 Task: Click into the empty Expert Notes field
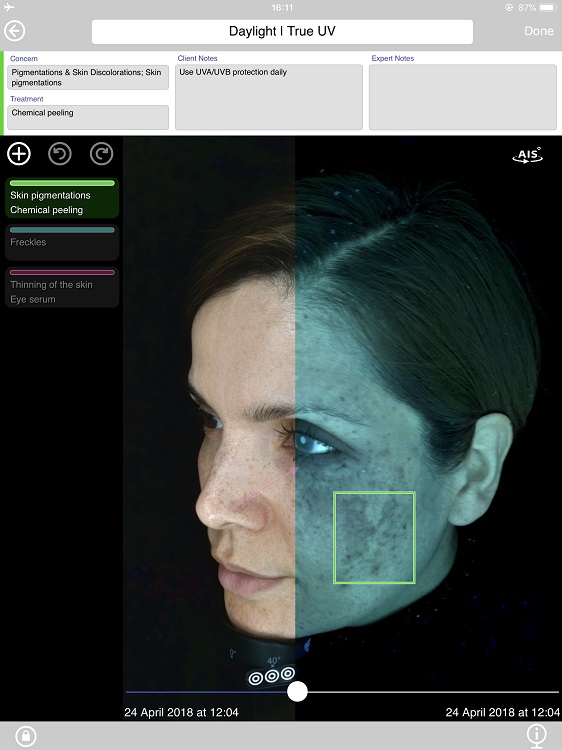pyautogui.click(x=463, y=97)
